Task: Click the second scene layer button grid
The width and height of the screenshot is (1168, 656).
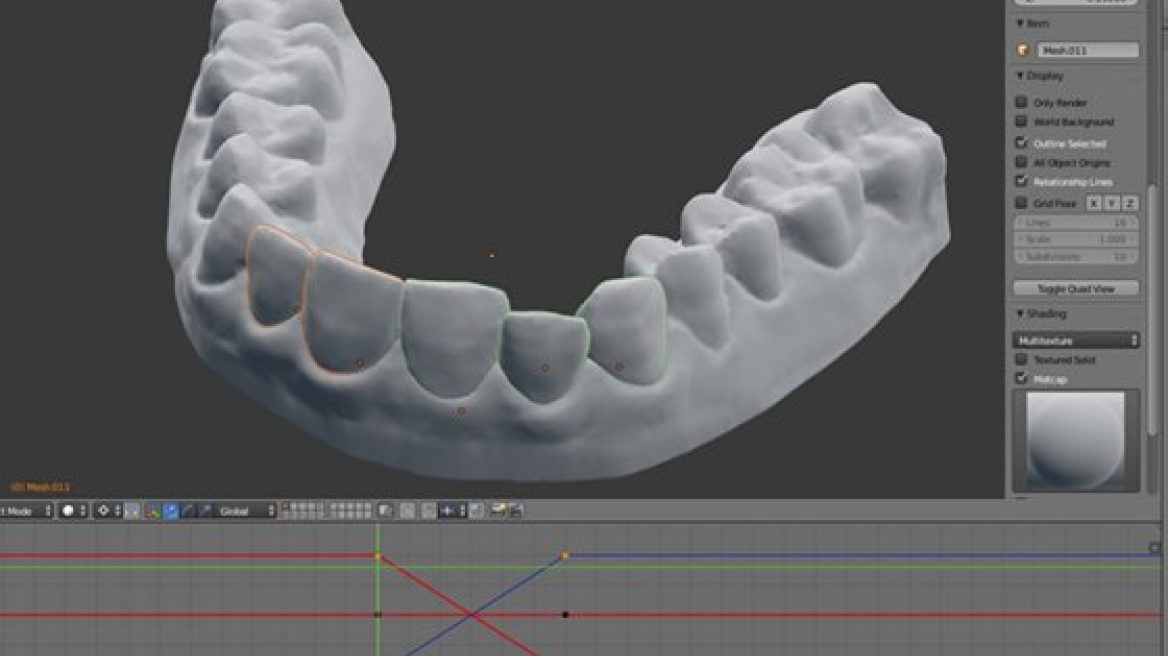Action: pos(349,510)
